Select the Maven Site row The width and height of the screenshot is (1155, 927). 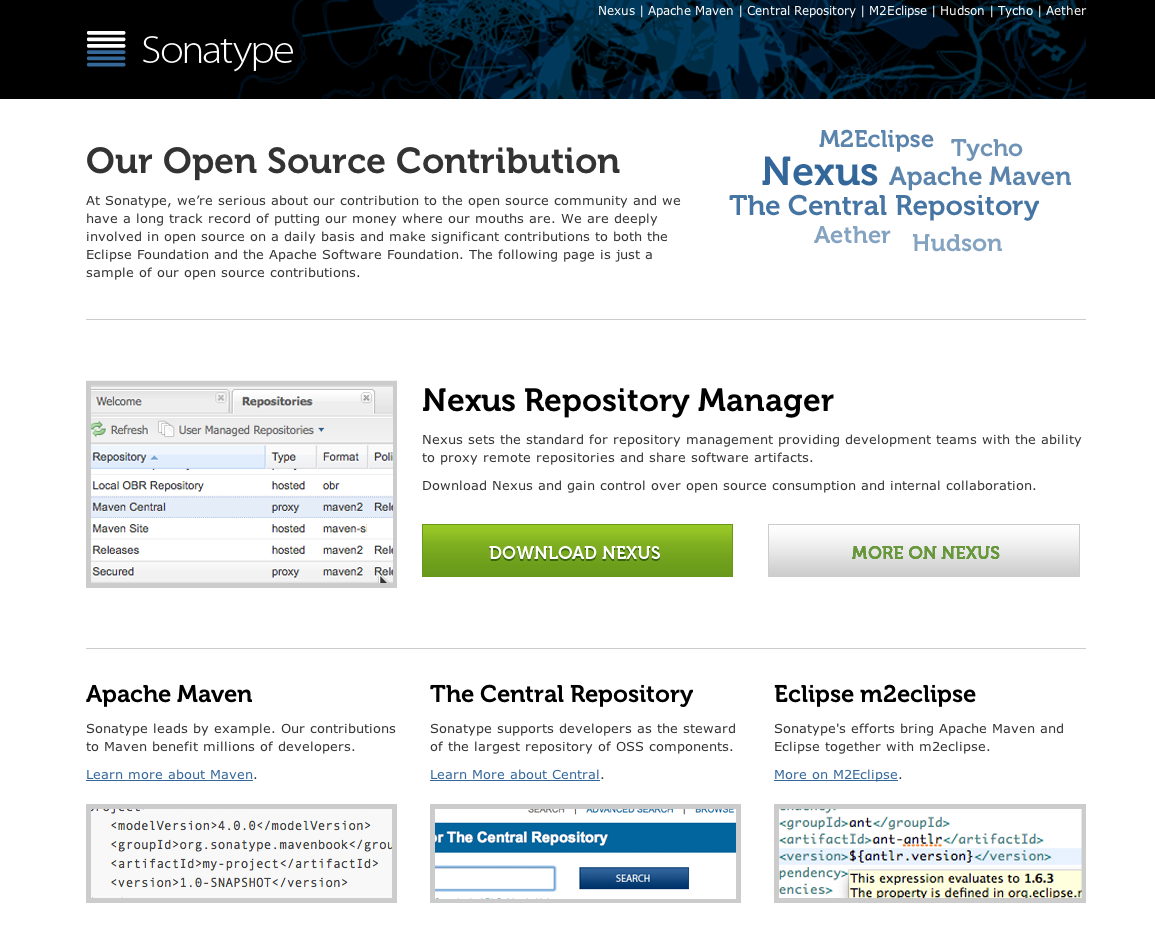click(242, 528)
